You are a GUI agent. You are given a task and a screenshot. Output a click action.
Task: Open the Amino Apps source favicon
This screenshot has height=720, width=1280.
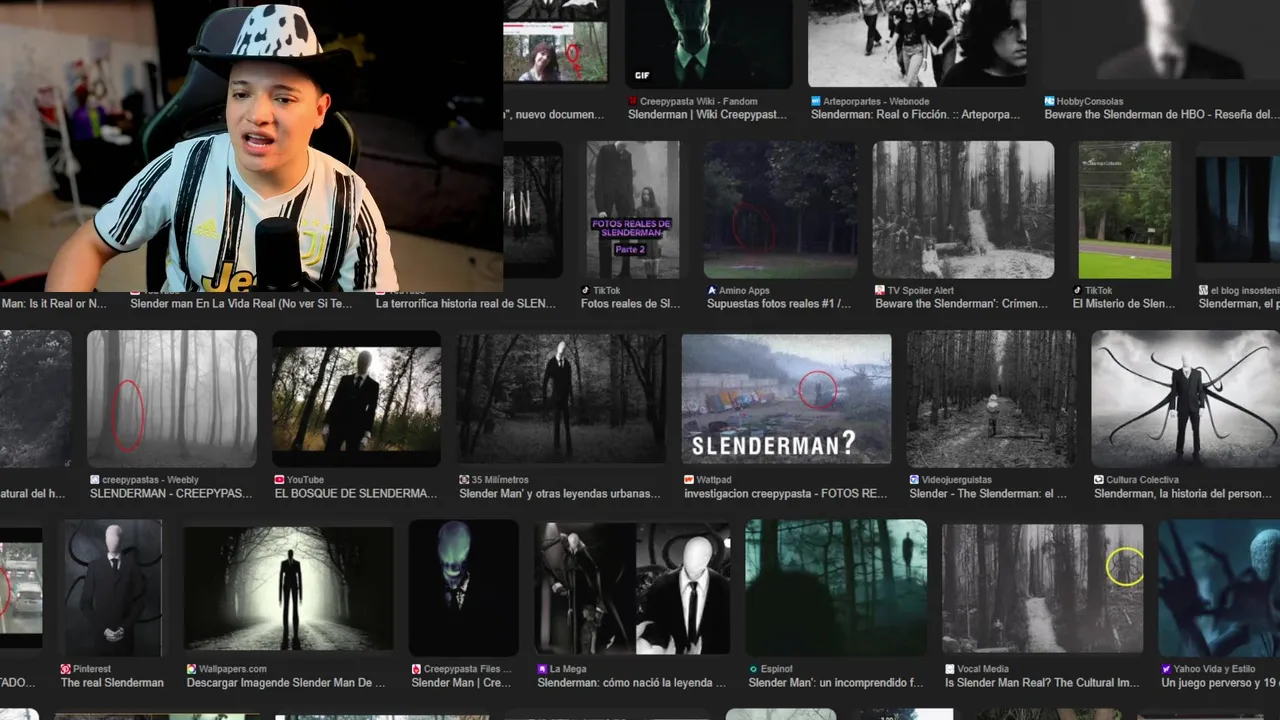[x=711, y=290]
